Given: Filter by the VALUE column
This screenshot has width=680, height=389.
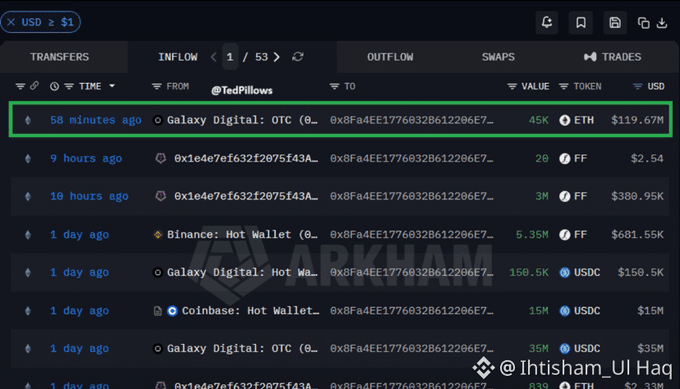Looking at the screenshot, I should tap(512, 86).
